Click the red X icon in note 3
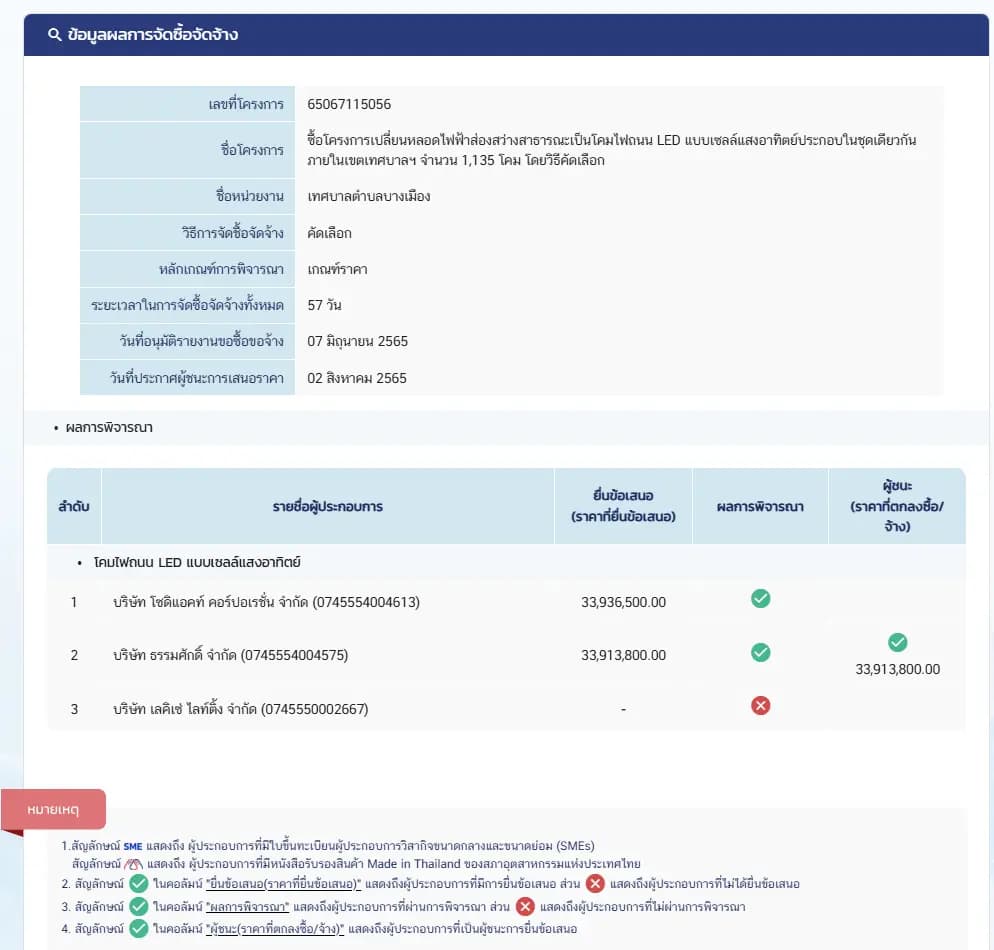 click(525, 907)
